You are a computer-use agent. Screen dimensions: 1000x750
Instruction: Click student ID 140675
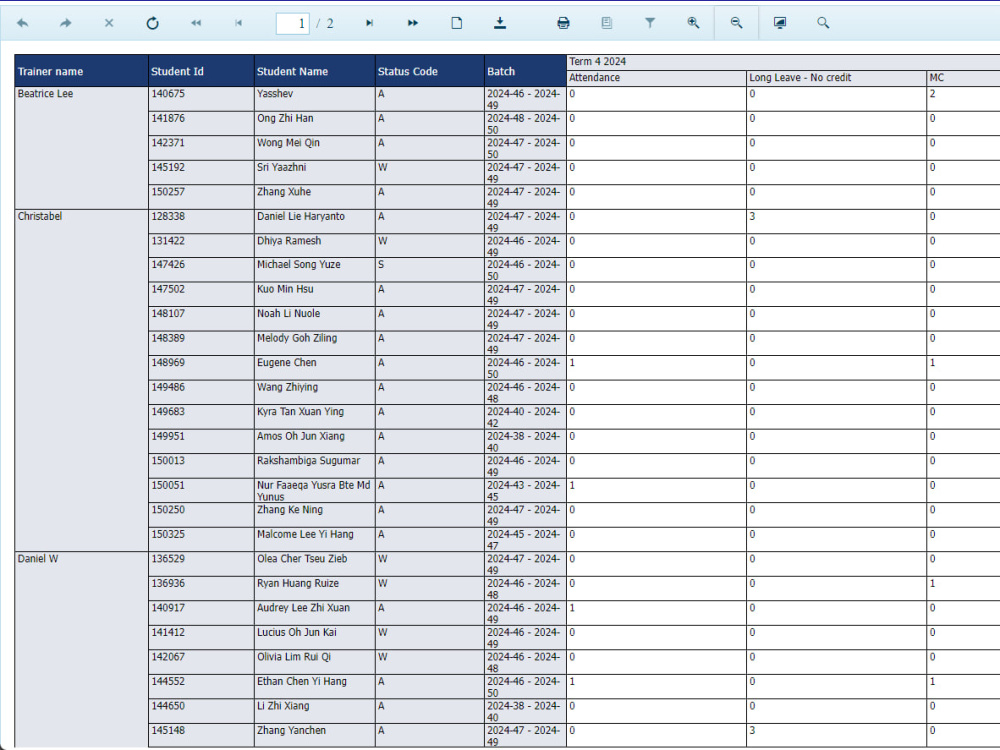(x=168, y=94)
